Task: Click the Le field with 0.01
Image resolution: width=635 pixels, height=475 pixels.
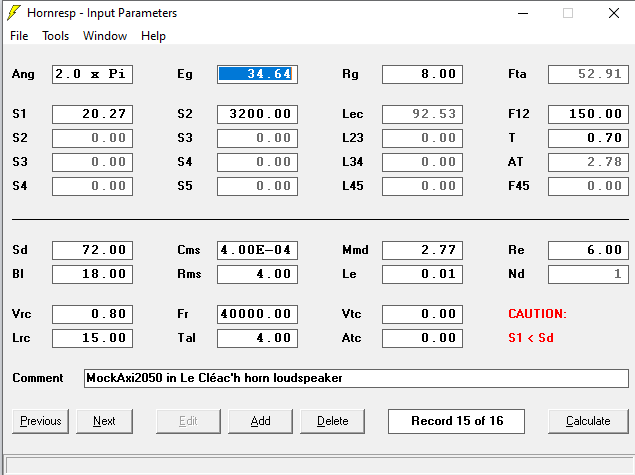Action: (422, 274)
